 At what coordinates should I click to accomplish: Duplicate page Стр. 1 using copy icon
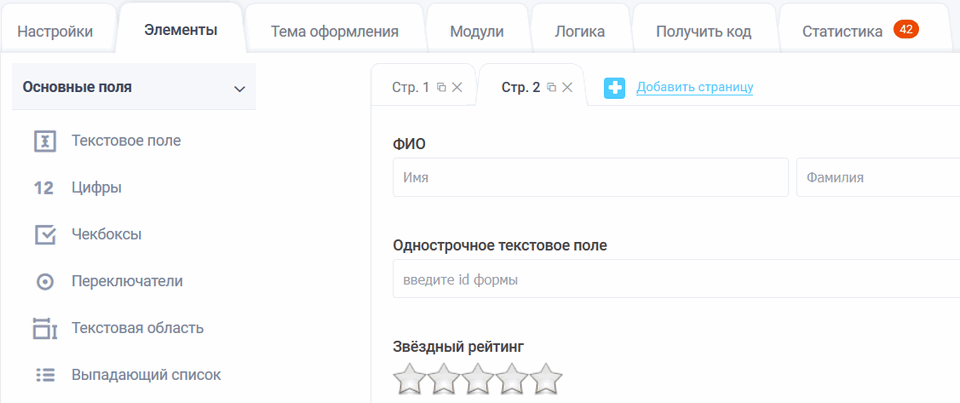[441, 88]
